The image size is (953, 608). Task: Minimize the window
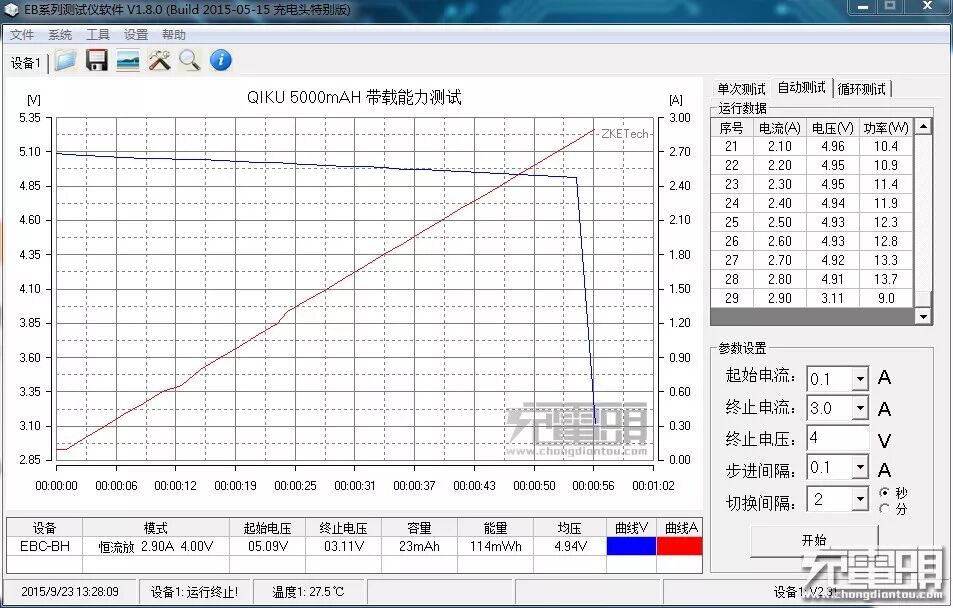coord(864,7)
